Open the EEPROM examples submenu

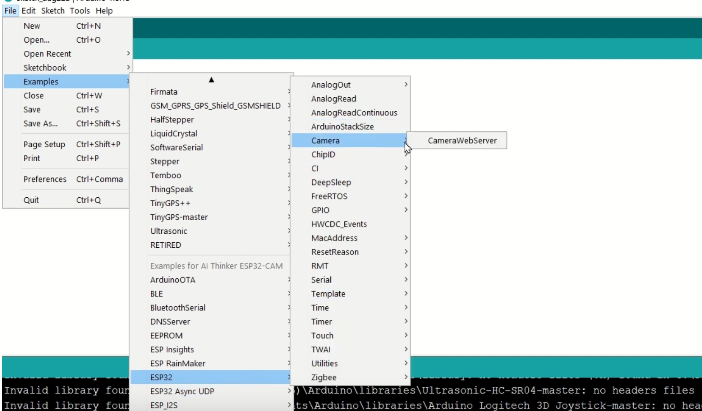click(x=211, y=335)
